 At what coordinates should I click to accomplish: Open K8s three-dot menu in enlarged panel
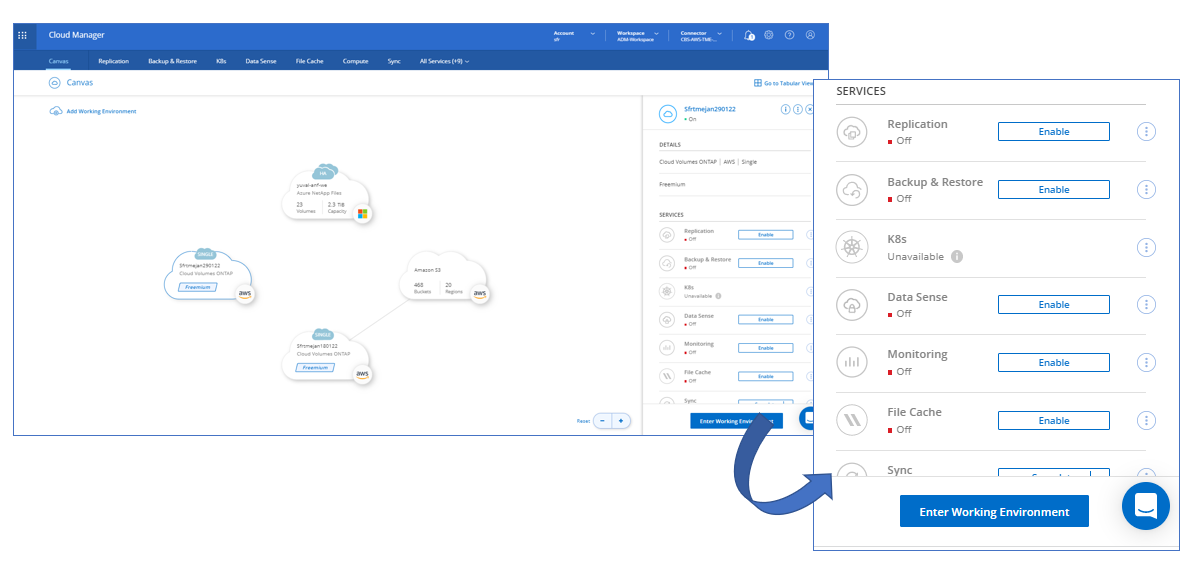[x=1147, y=247]
